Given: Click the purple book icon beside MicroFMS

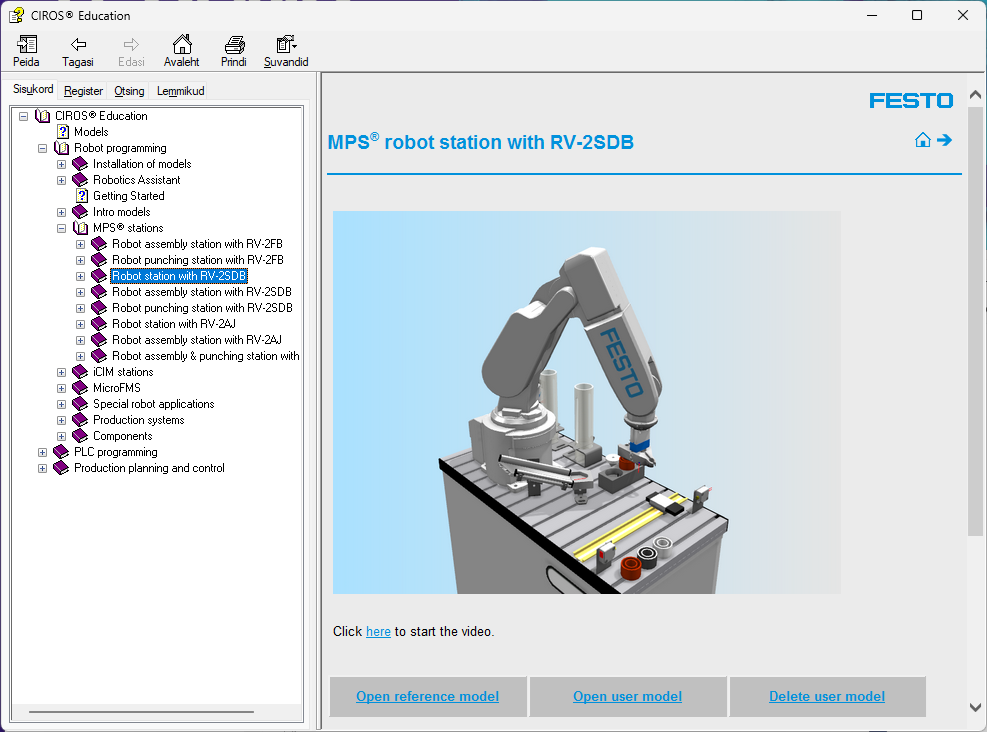Looking at the screenshot, I should tap(80, 388).
